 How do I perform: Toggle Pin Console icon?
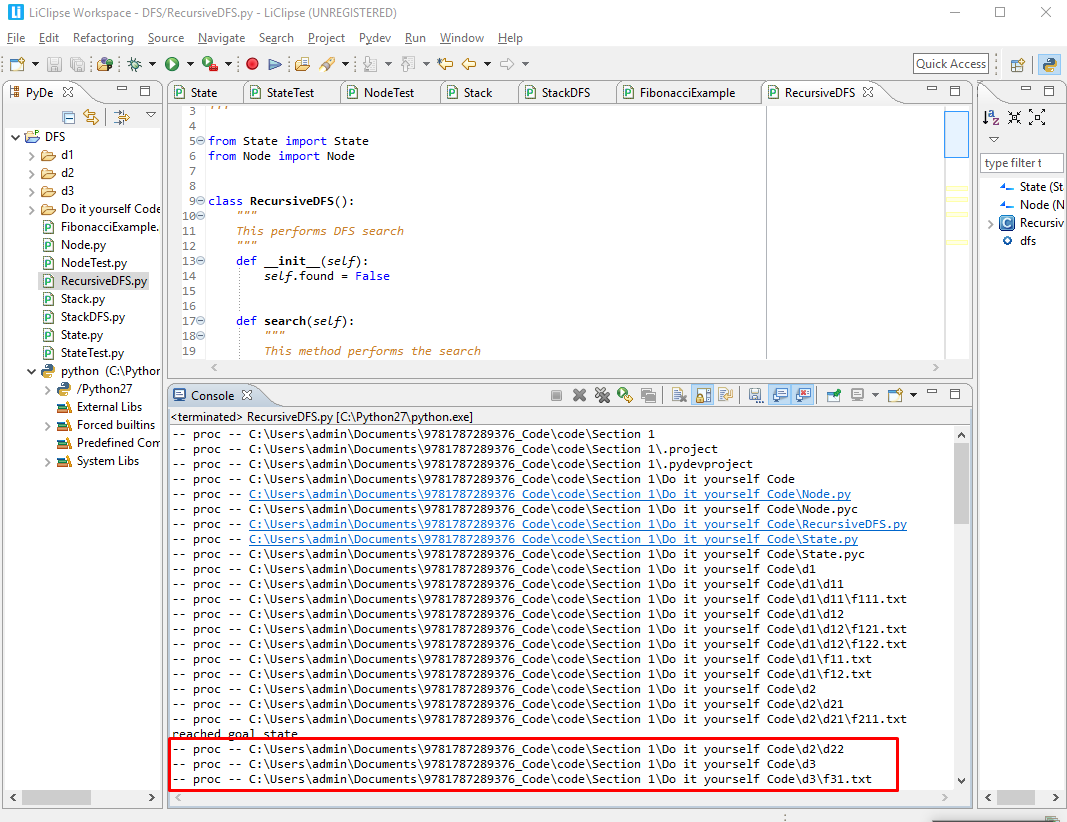coord(834,395)
